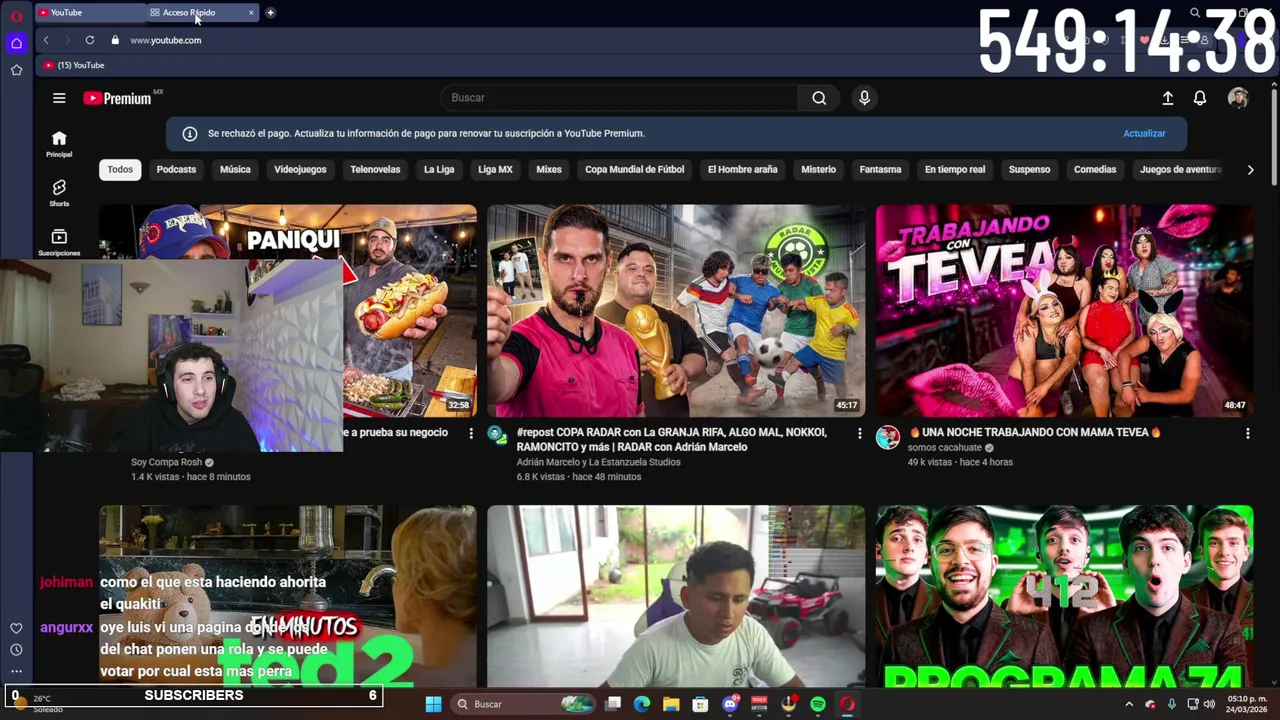Open the Copa Radar video thumbnail
This screenshot has height=720, width=1280.
tap(676, 311)
